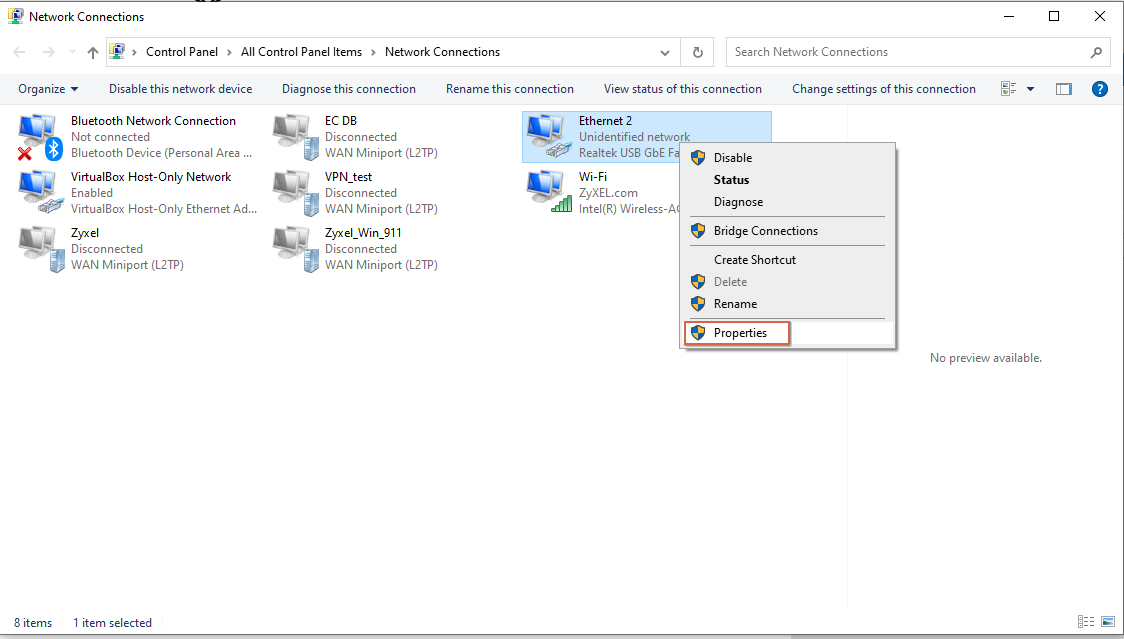Choose Bridge Connections from context menu
This screenshot has height=639, width=1124.
point(787,231)
